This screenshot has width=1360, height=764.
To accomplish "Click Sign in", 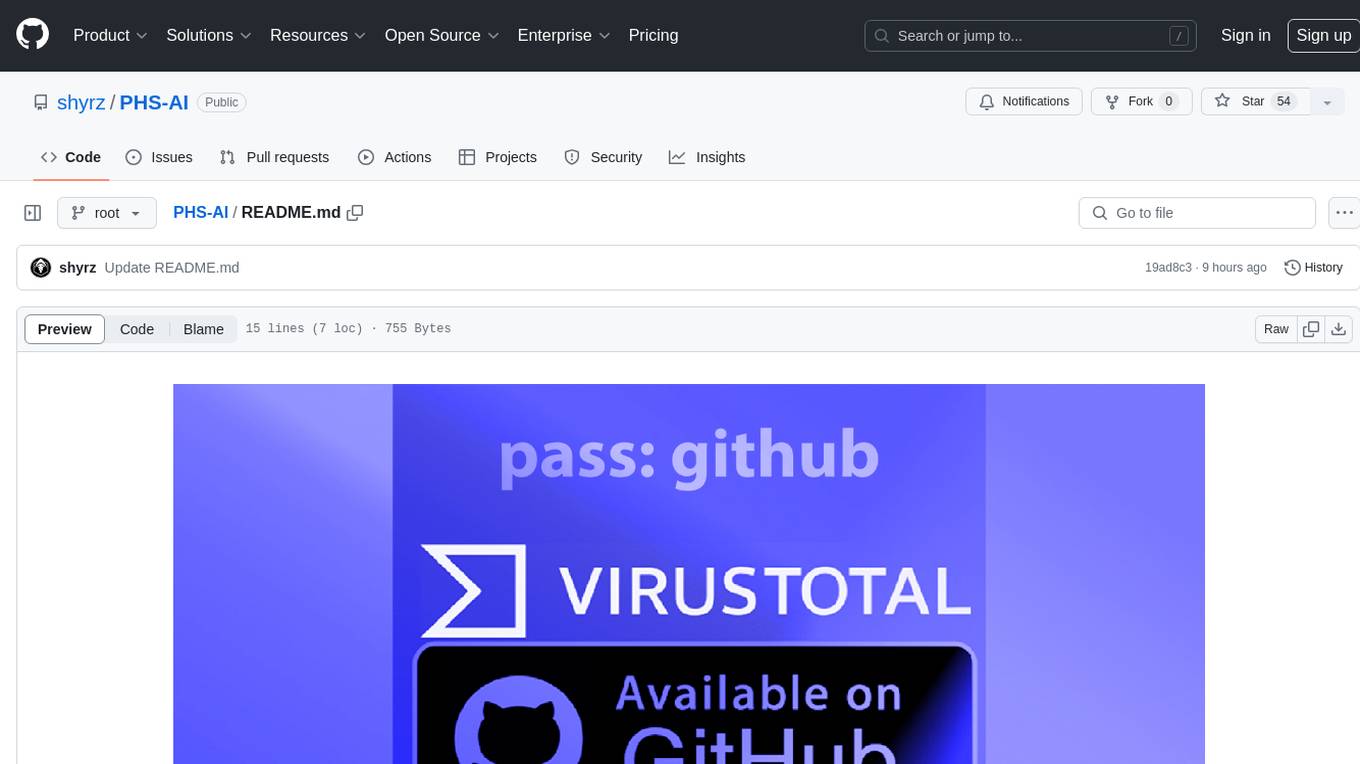I will coord(1245,35).
